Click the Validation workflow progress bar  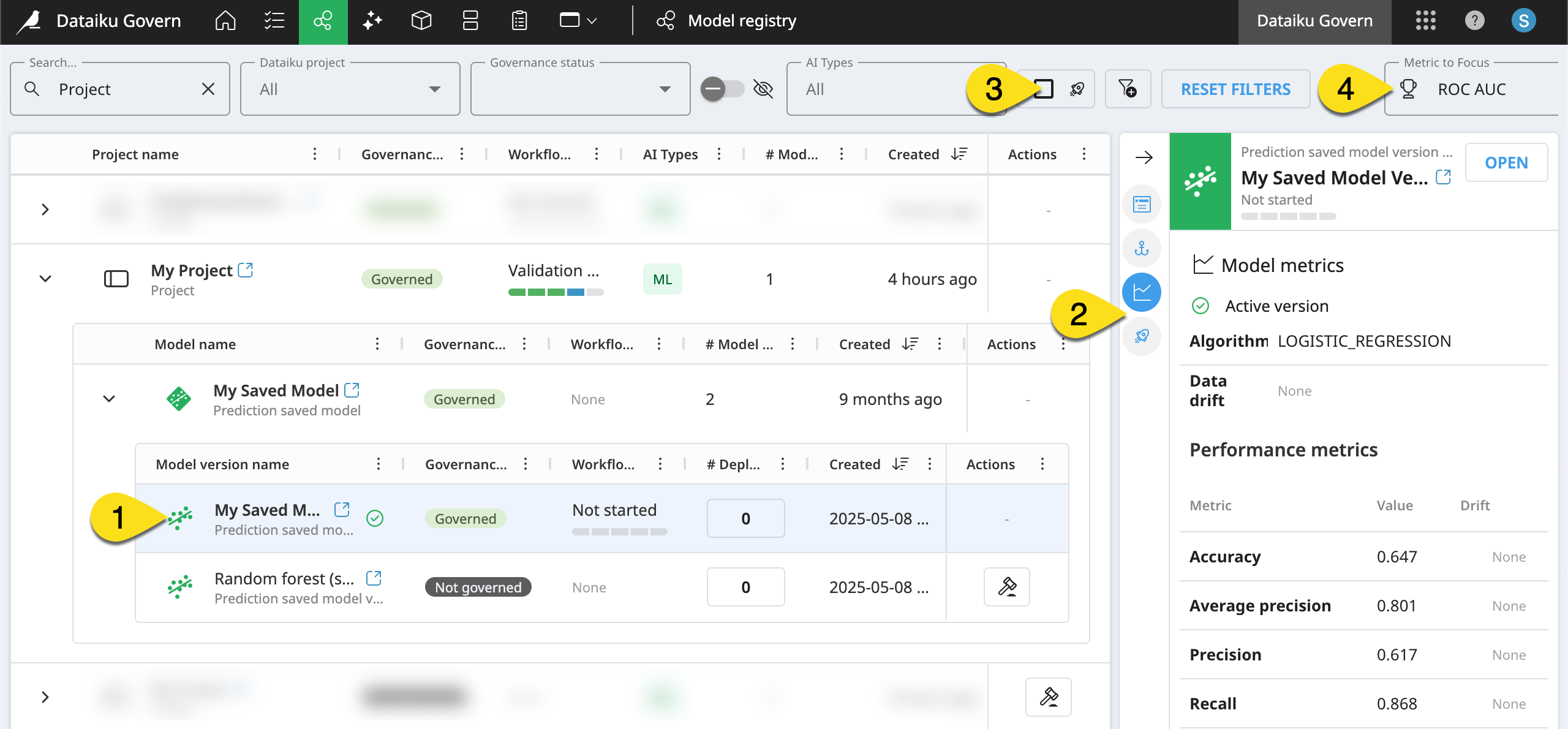(x=556, y=292)
